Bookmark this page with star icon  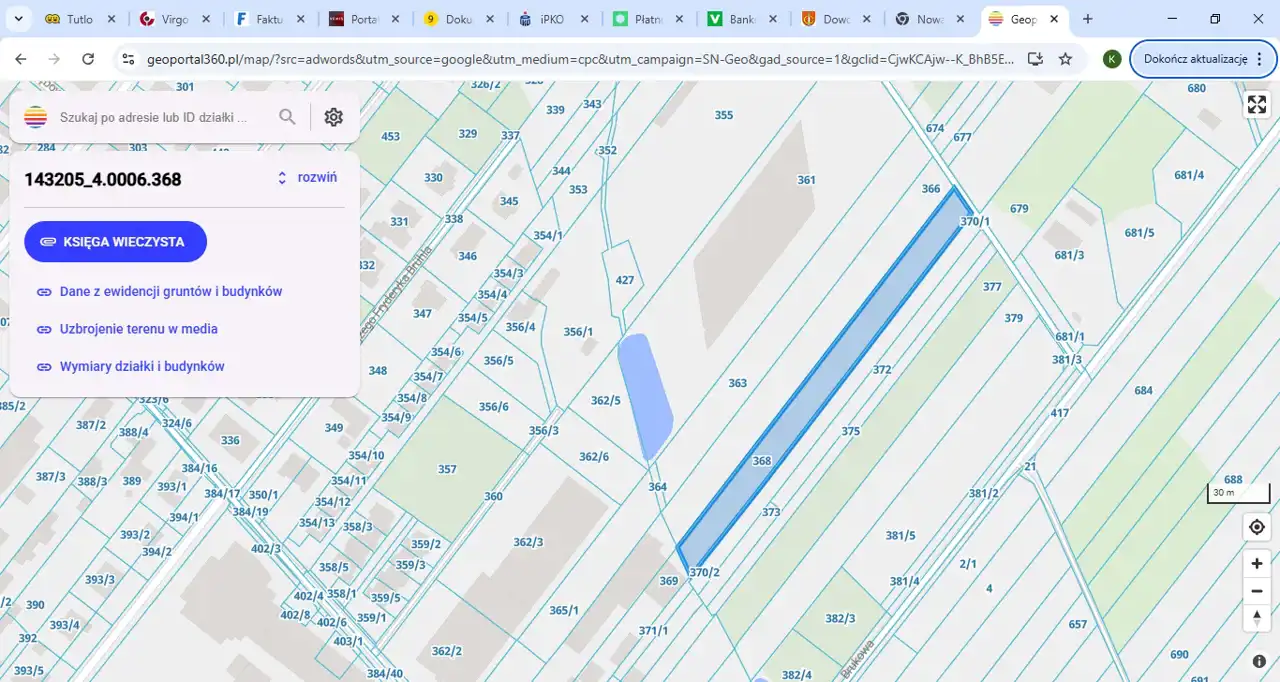1065,59
